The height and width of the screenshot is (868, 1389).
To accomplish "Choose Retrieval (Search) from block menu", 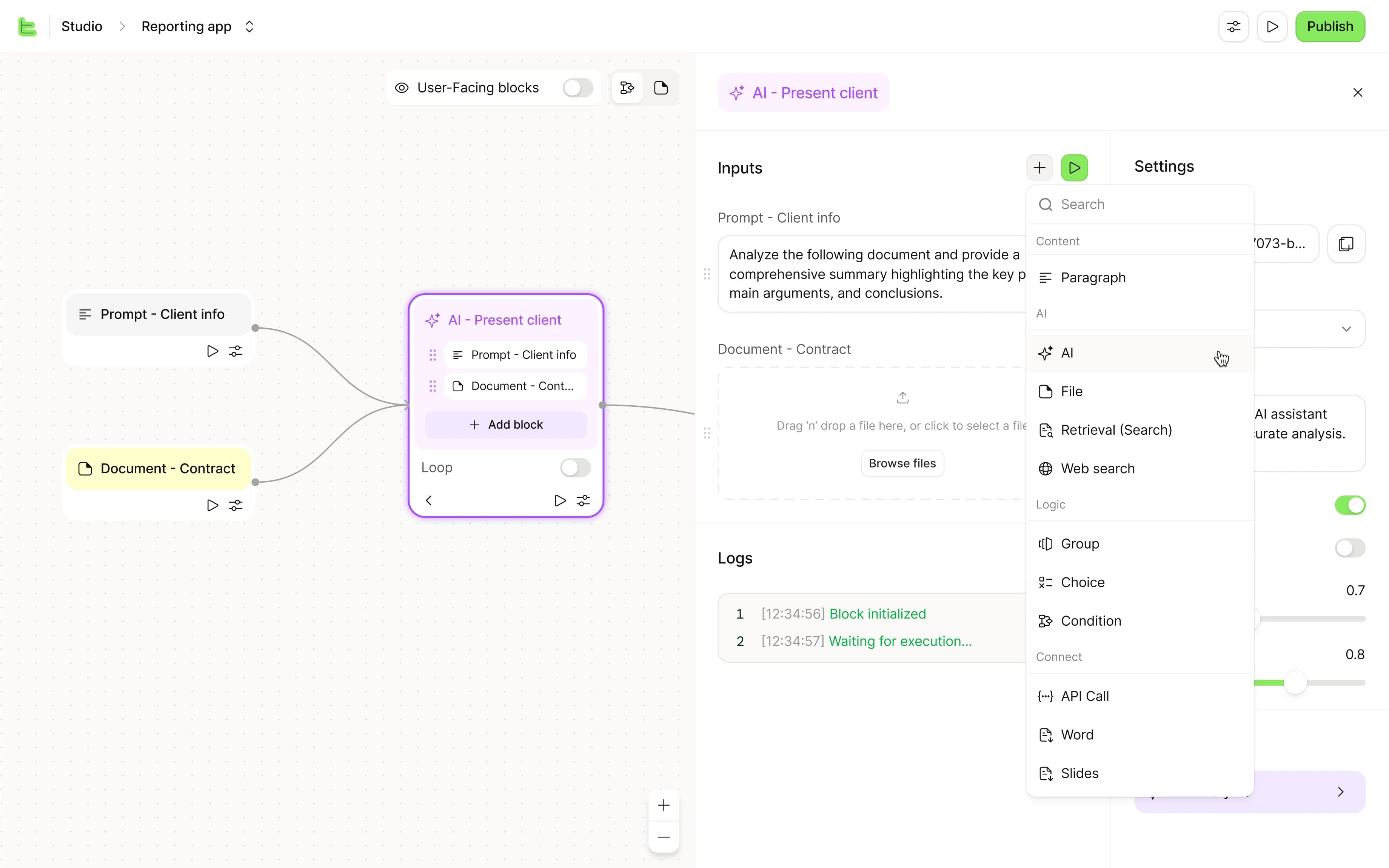I will click(1140, 430).
